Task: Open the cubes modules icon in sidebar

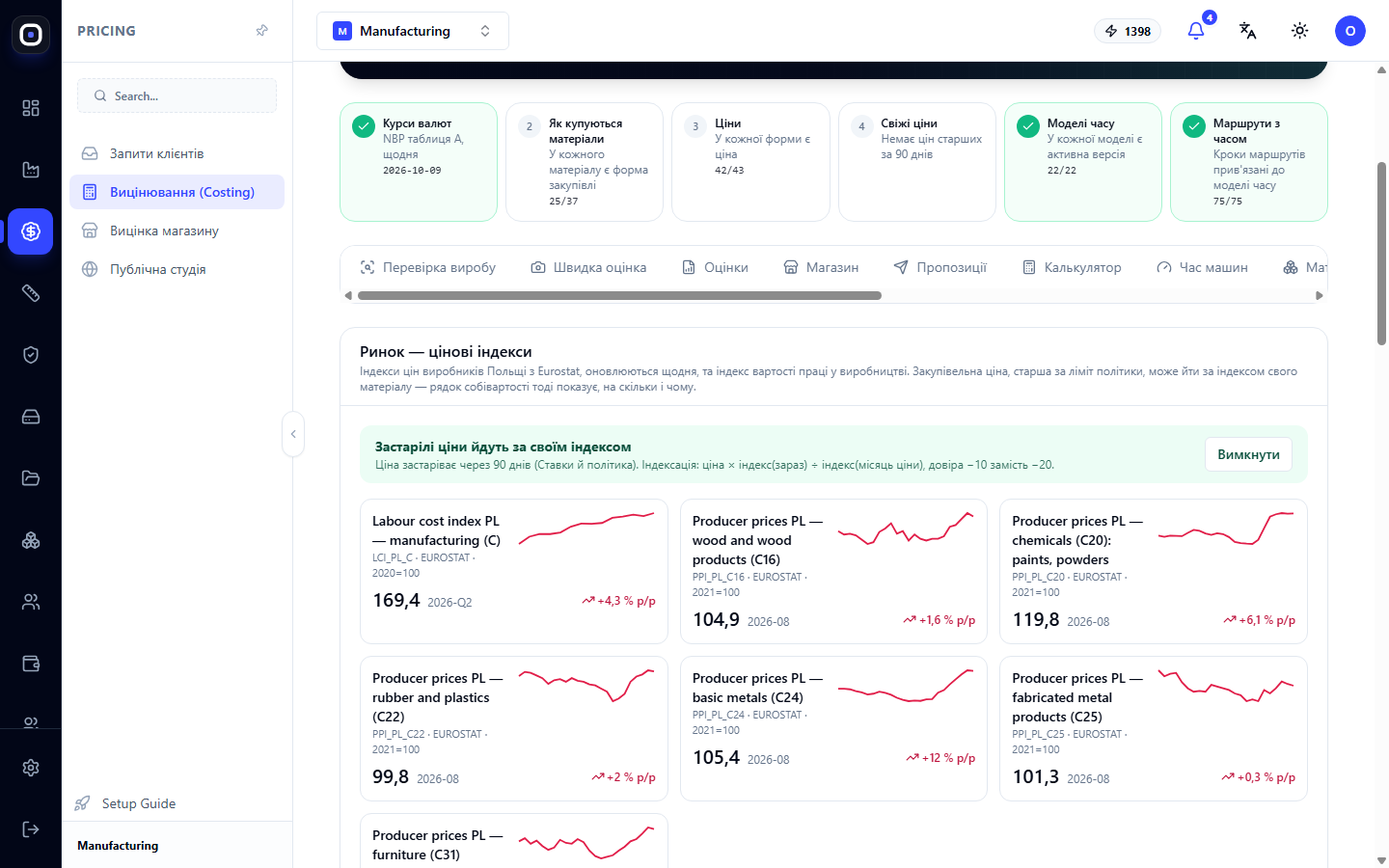Action: click(x=31, y=540)
